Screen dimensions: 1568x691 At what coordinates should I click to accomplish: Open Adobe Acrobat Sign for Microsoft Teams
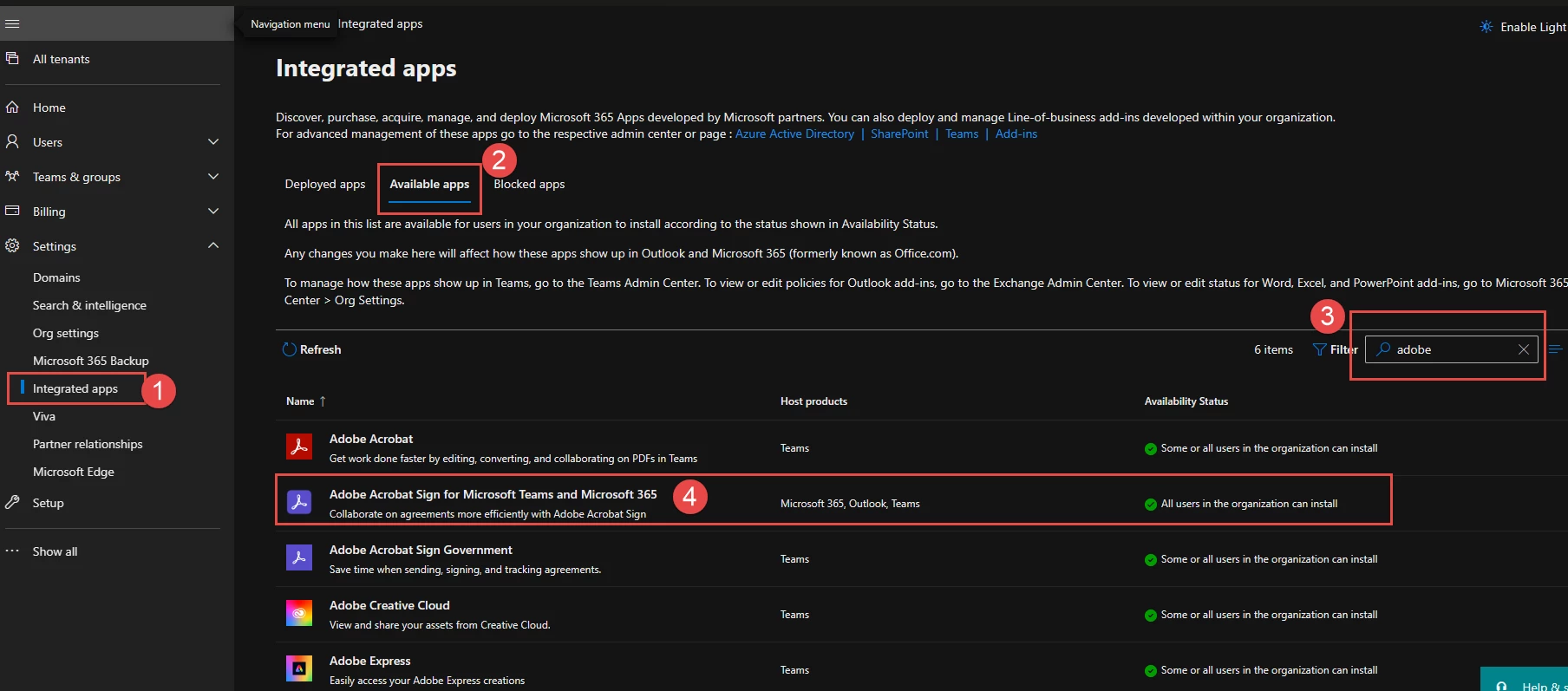point(493,494)
